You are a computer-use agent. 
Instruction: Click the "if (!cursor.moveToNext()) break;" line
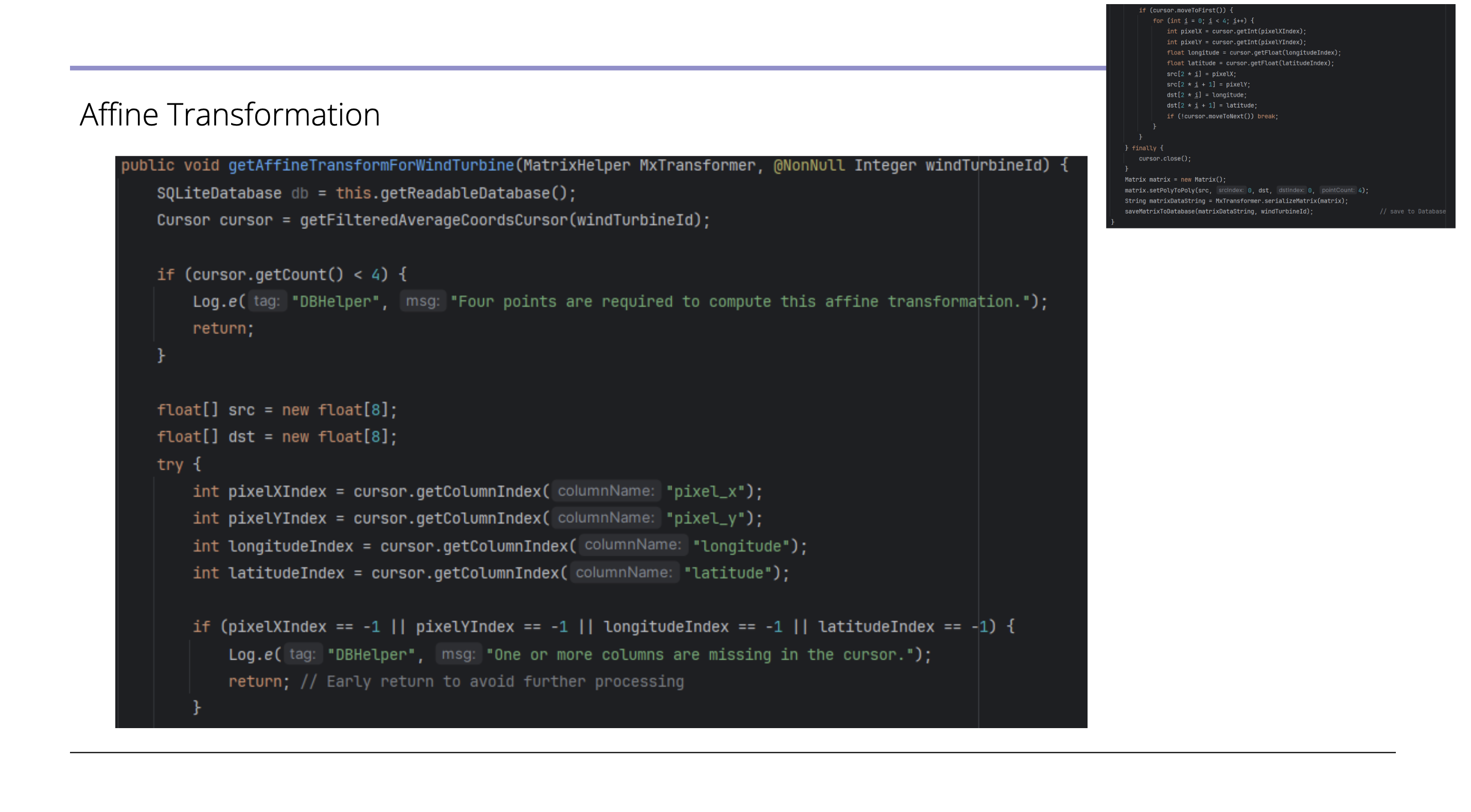pyautogui.click(x=1222, y=116)
